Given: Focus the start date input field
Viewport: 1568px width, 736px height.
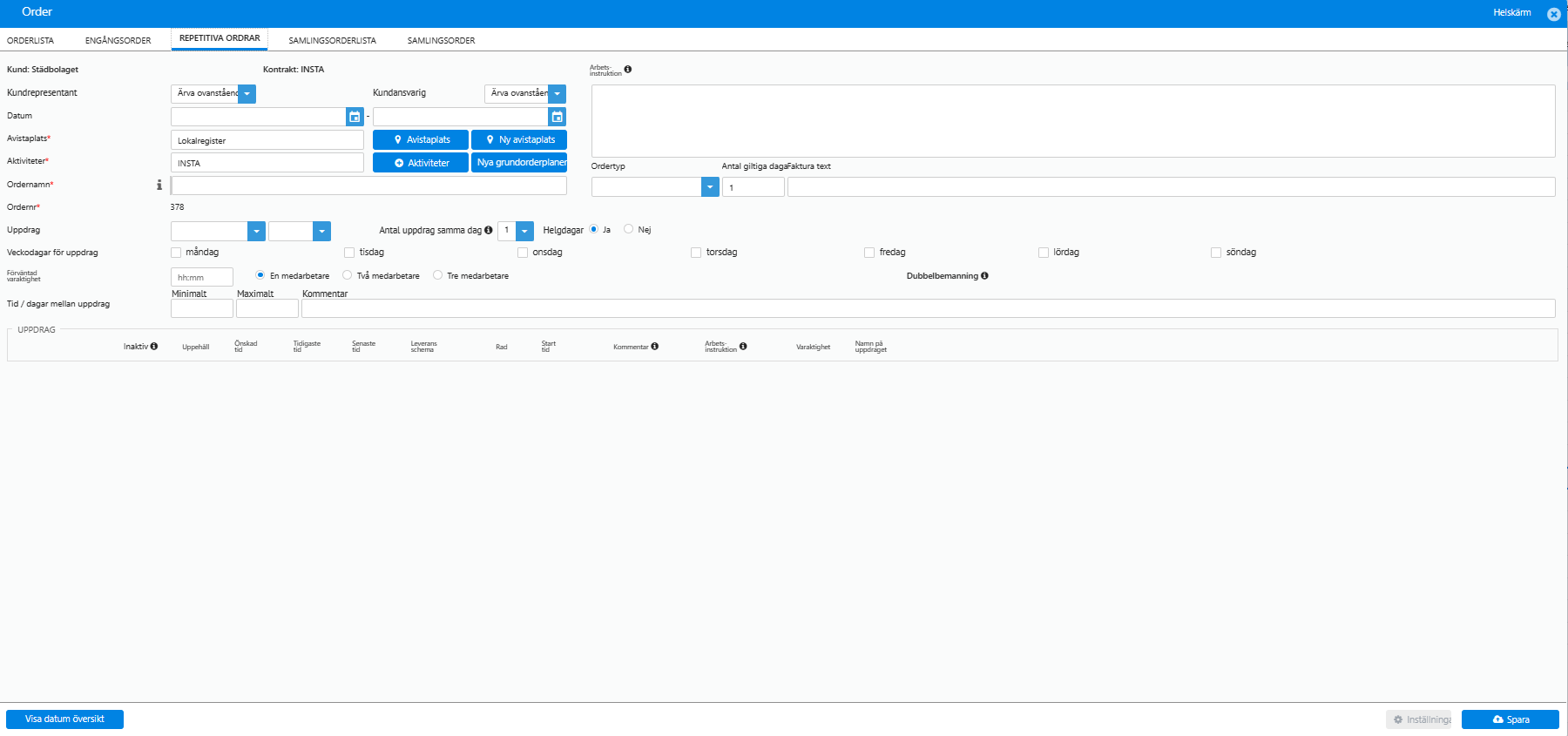Looking at the screenshot, I should tap(259, 117).
